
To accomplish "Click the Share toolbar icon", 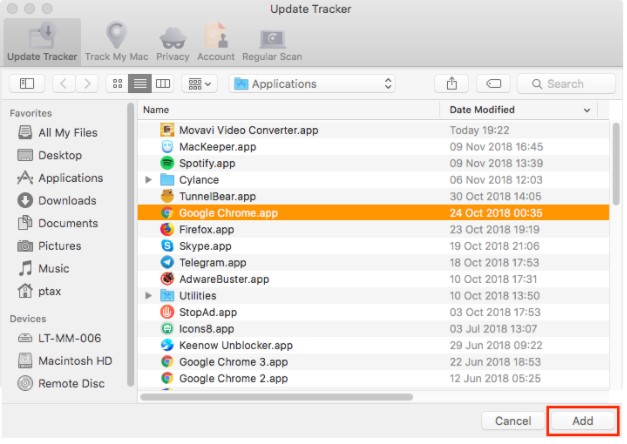I will click(451, 84).
